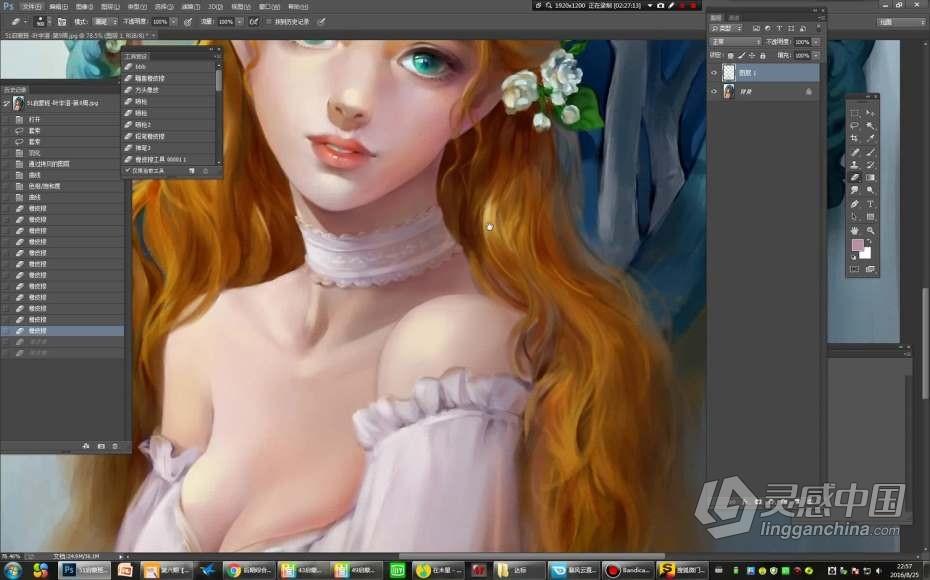Open the Brush panel toggle icon
The width and height of the screenshot is (930, 580).
(62, 21)
